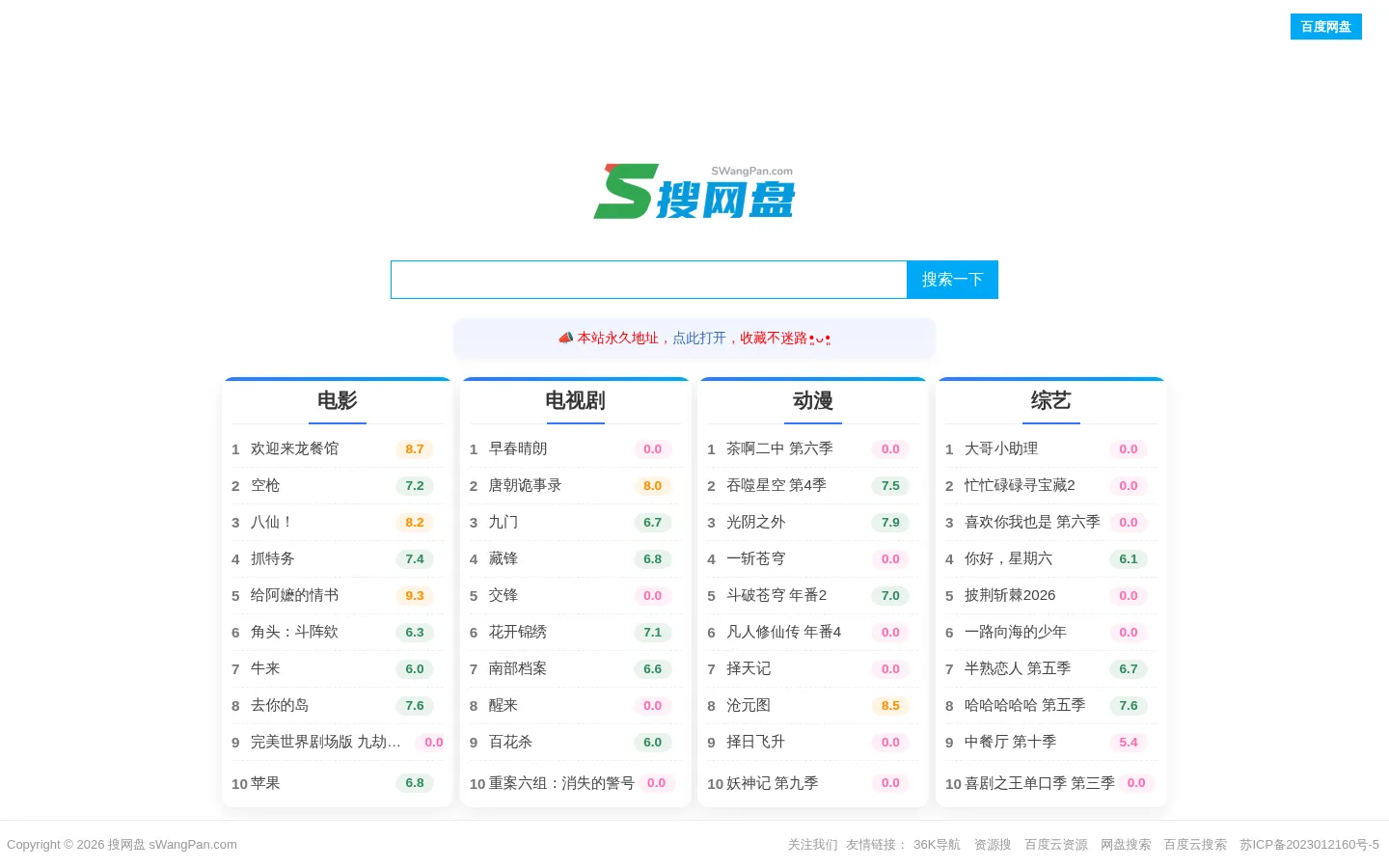This screenshot has width=1389, height=868.
Task: Open variety show 半熟恋人 第五季
Action: (1018, 668)
